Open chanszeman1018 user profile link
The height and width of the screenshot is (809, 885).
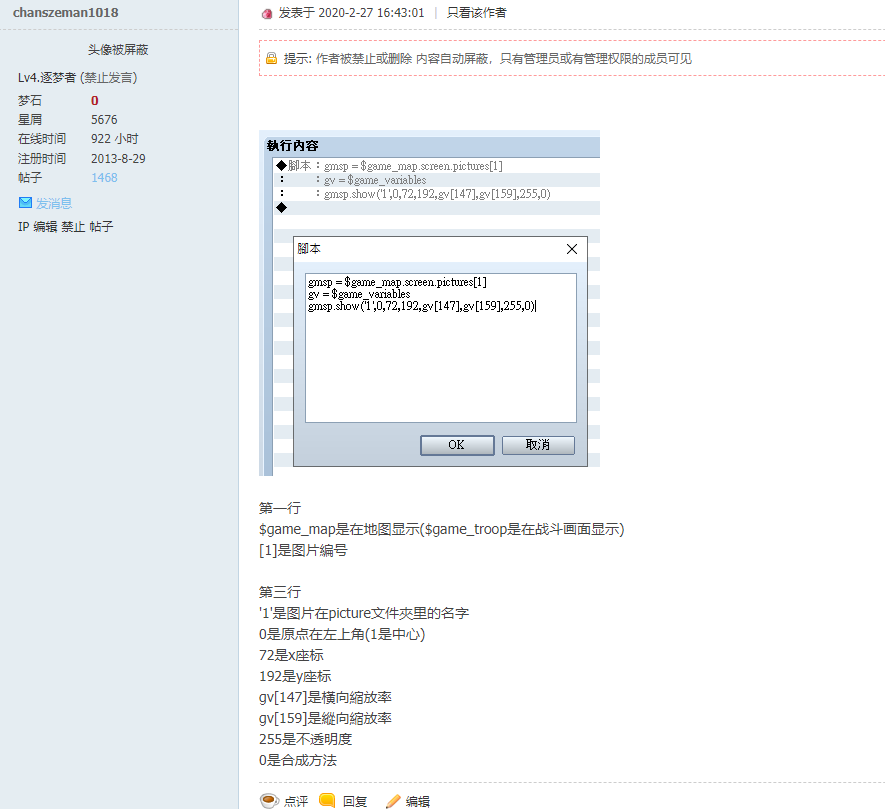click(65, 12)
